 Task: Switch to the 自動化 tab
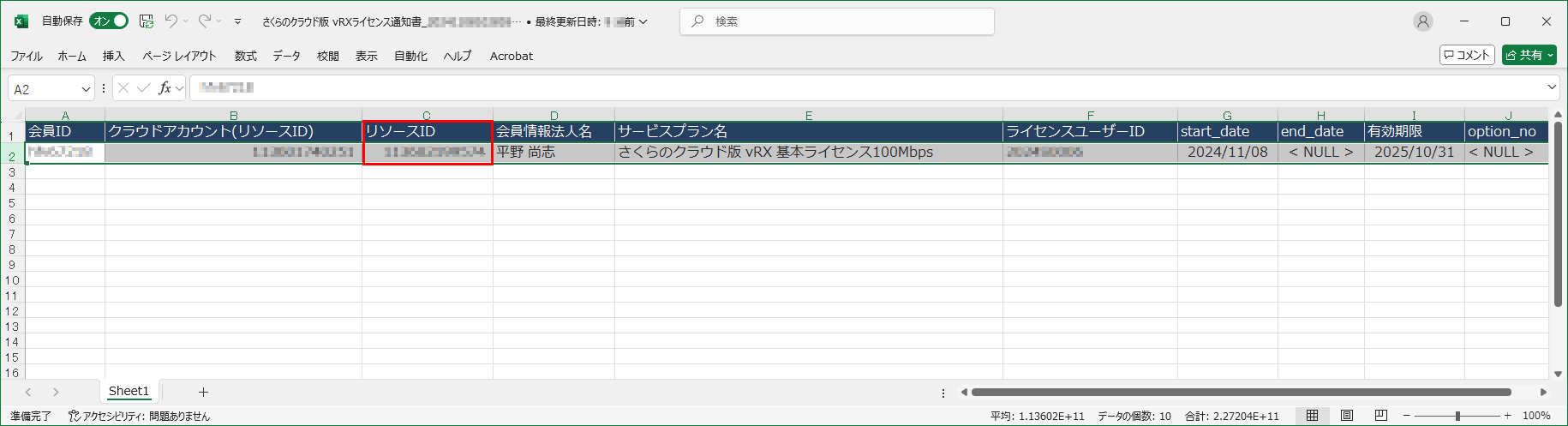click(410, 56)
